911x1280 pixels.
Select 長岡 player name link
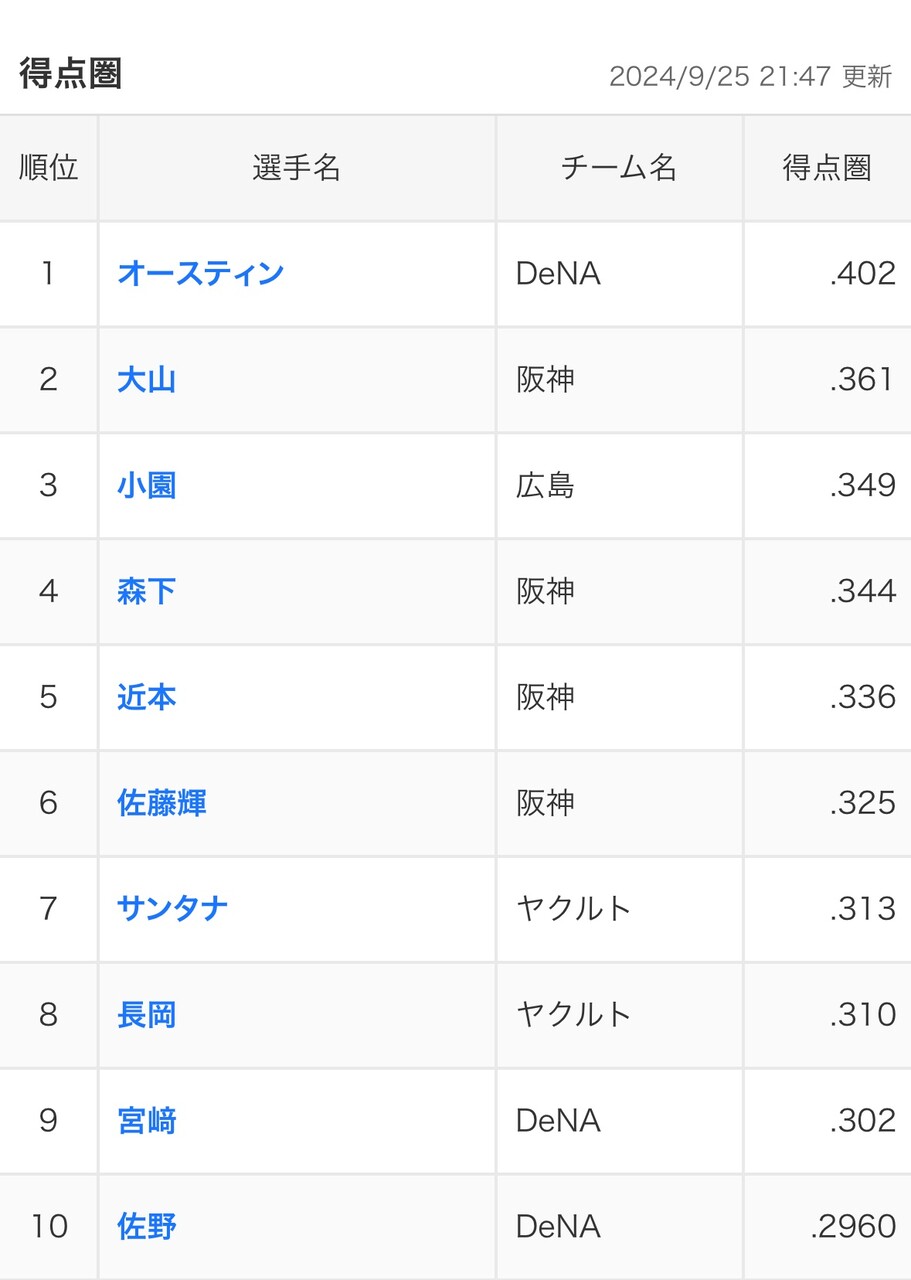[147, 1015]
